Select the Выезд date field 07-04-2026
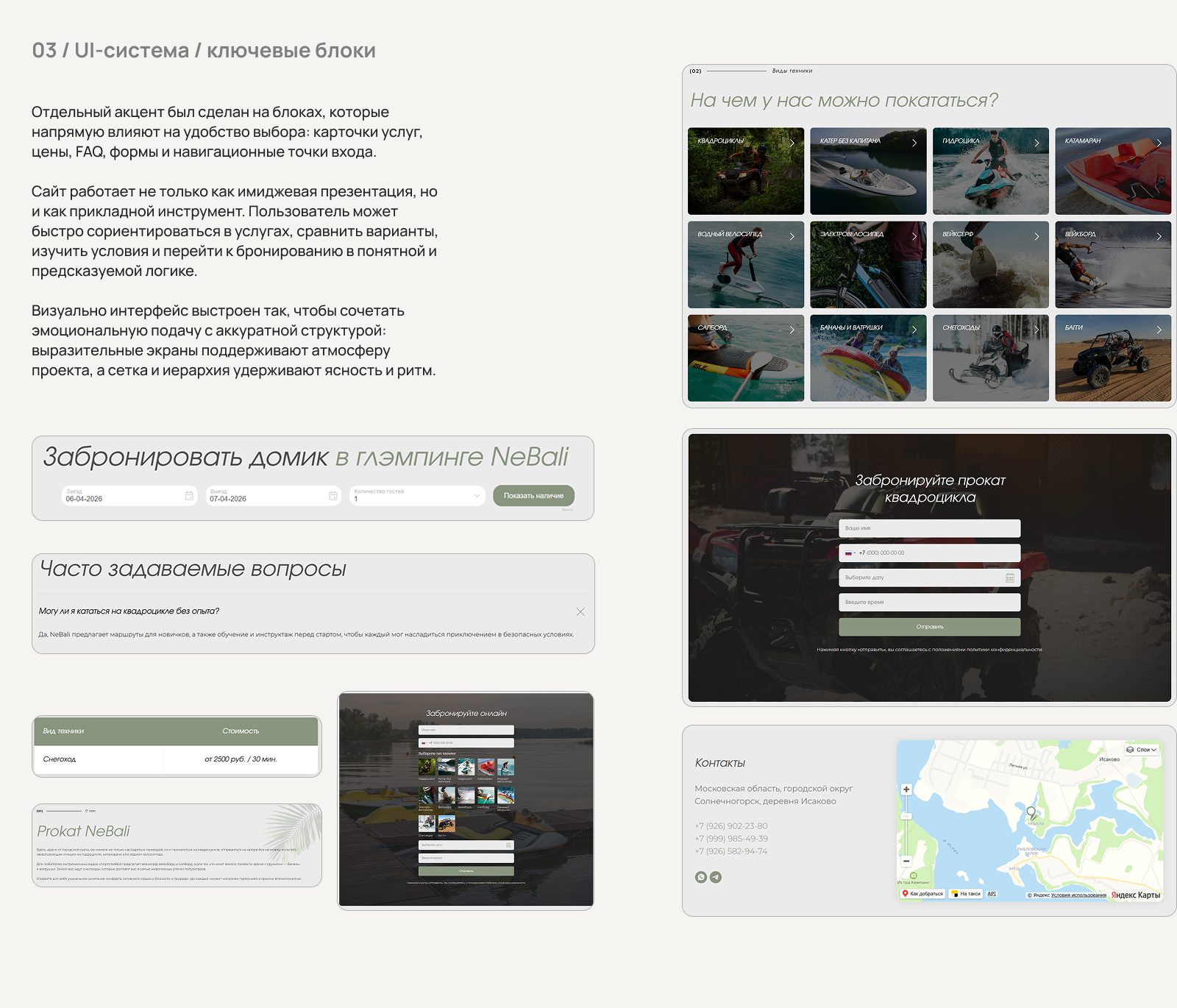Screen dimensions: 1177x1008 (274, 496)
